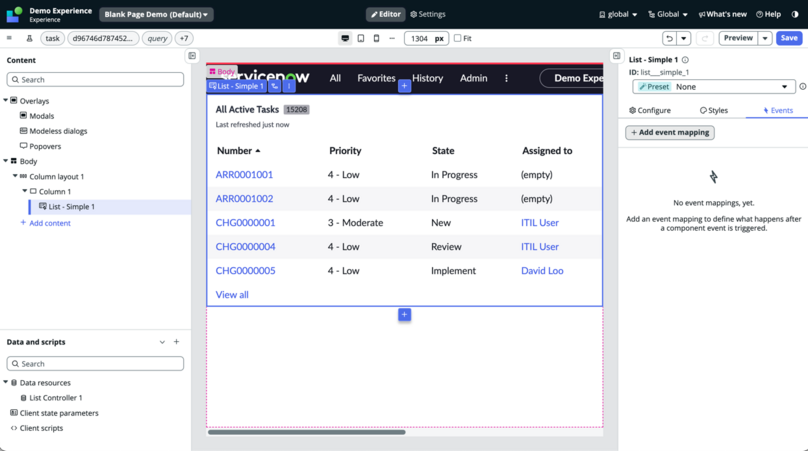Click the Preview button

click(x=738, y=38)
